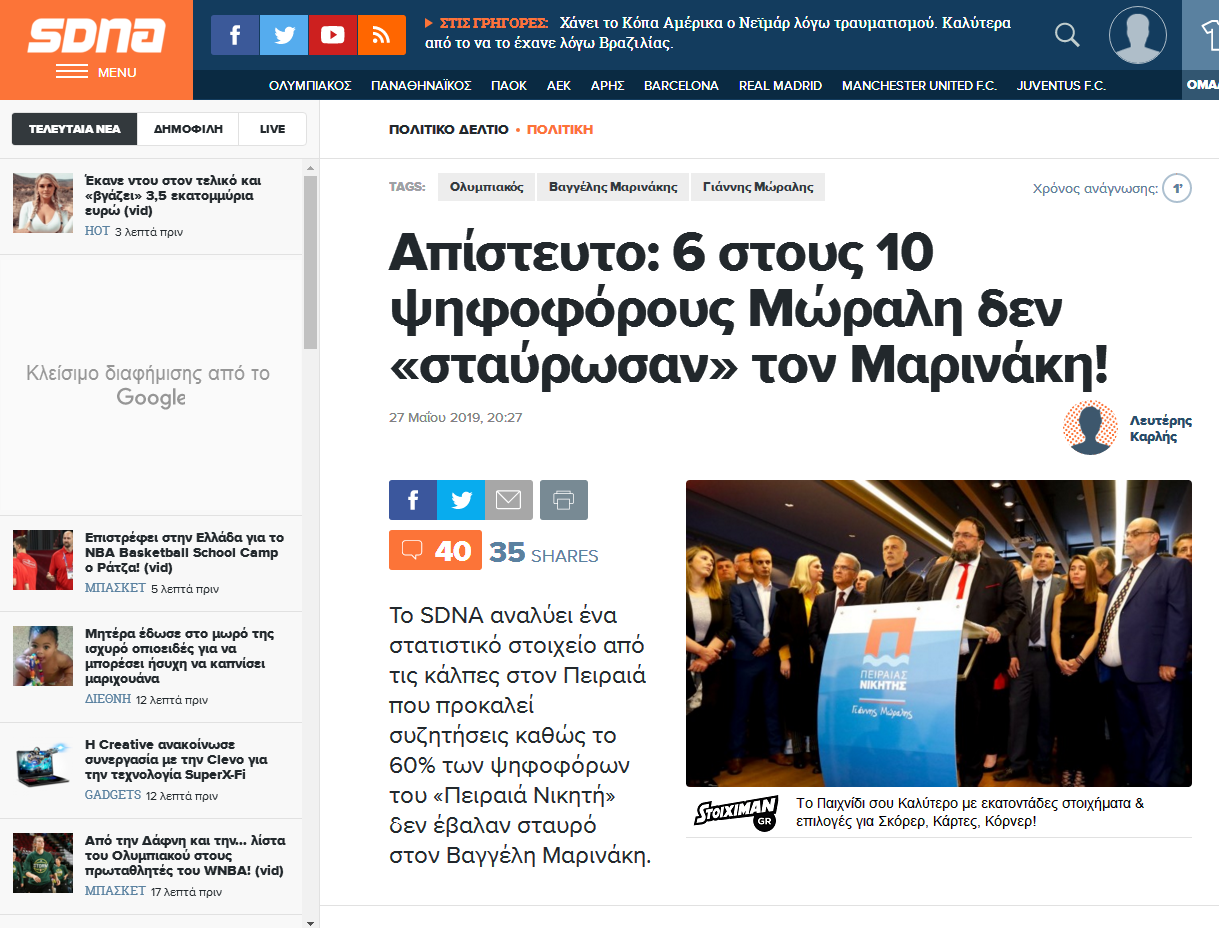The width and height of the screenshot is (1219, 928).
Task: Open the hamburger MENU
Action: (x=96, y=72)
